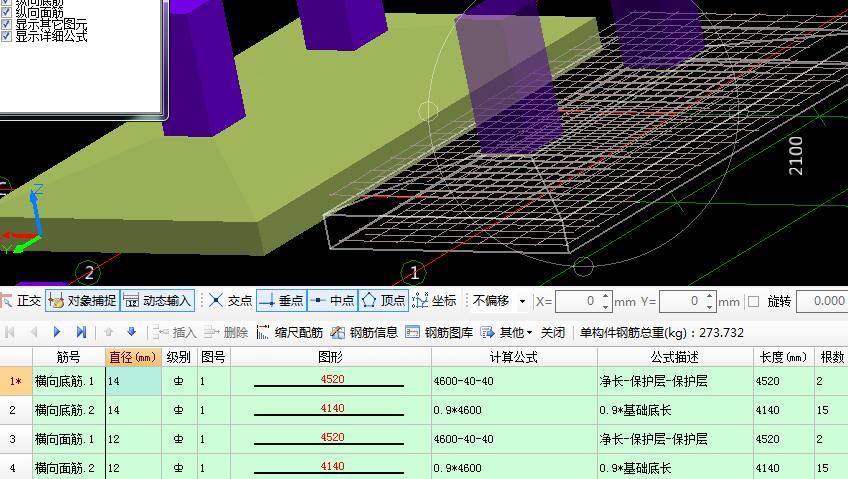Image resolution: width=848 pixels, height=479 pixels.
Task: Enable 垂点 perpendicular snap
Action: tap(281, 301)
